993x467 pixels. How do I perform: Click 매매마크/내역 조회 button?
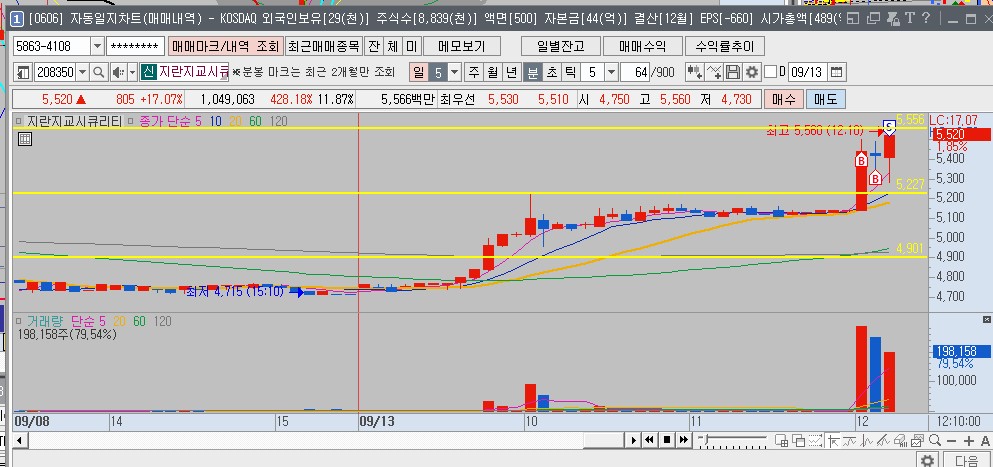224,46
